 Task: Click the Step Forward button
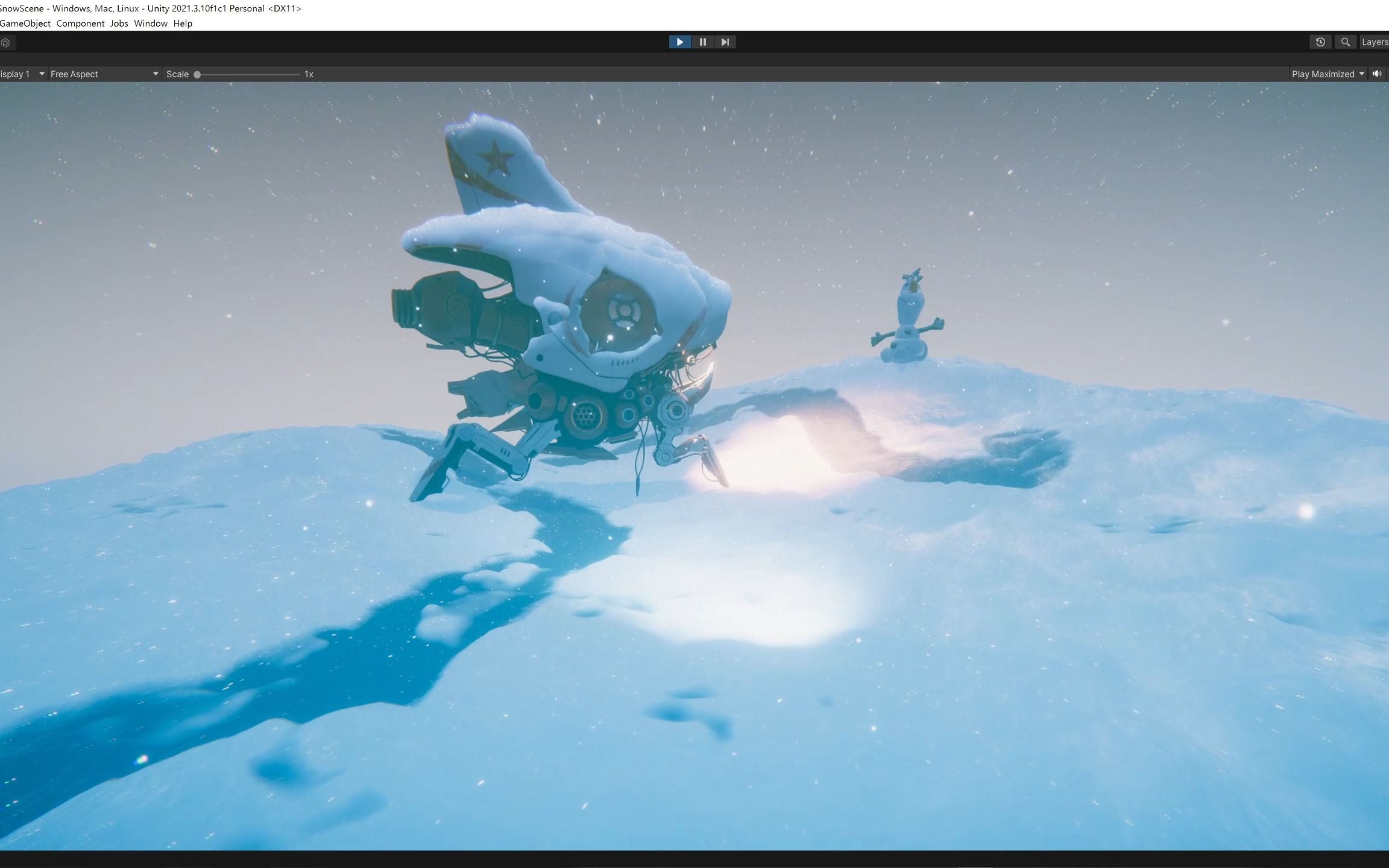point(725,42)
